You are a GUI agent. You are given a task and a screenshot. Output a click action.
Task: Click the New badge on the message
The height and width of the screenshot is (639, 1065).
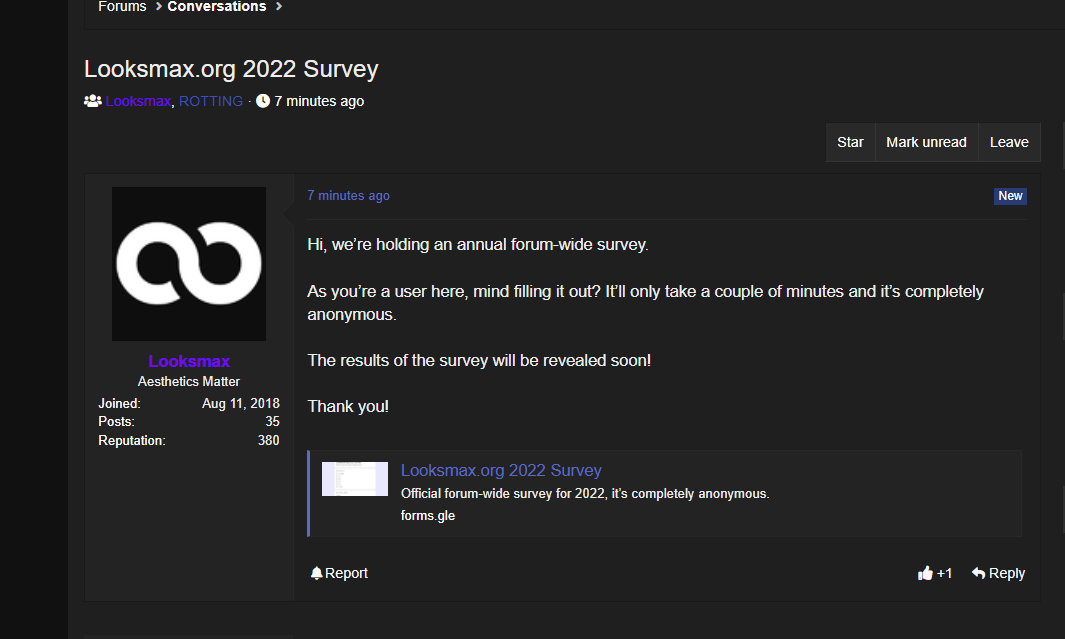[x=1010, y=196]
